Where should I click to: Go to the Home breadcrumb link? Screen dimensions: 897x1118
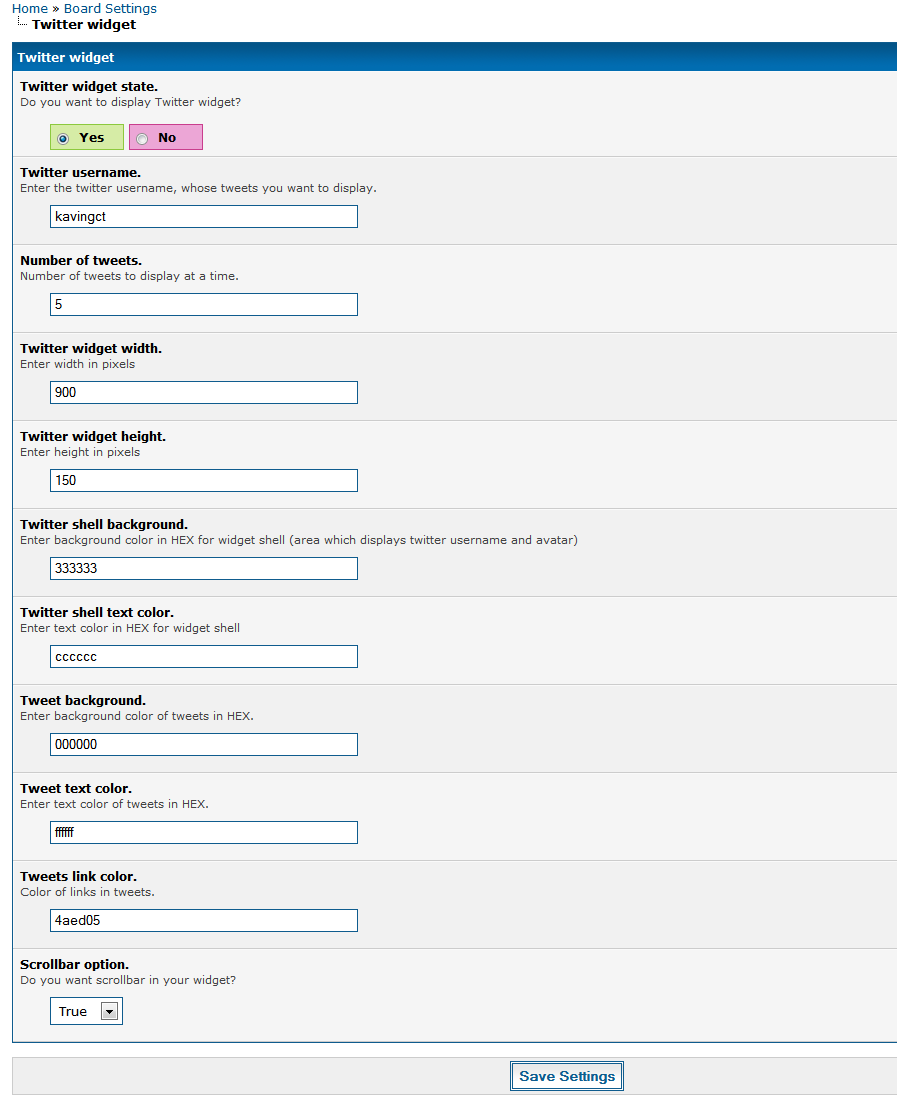pos(30,8)
